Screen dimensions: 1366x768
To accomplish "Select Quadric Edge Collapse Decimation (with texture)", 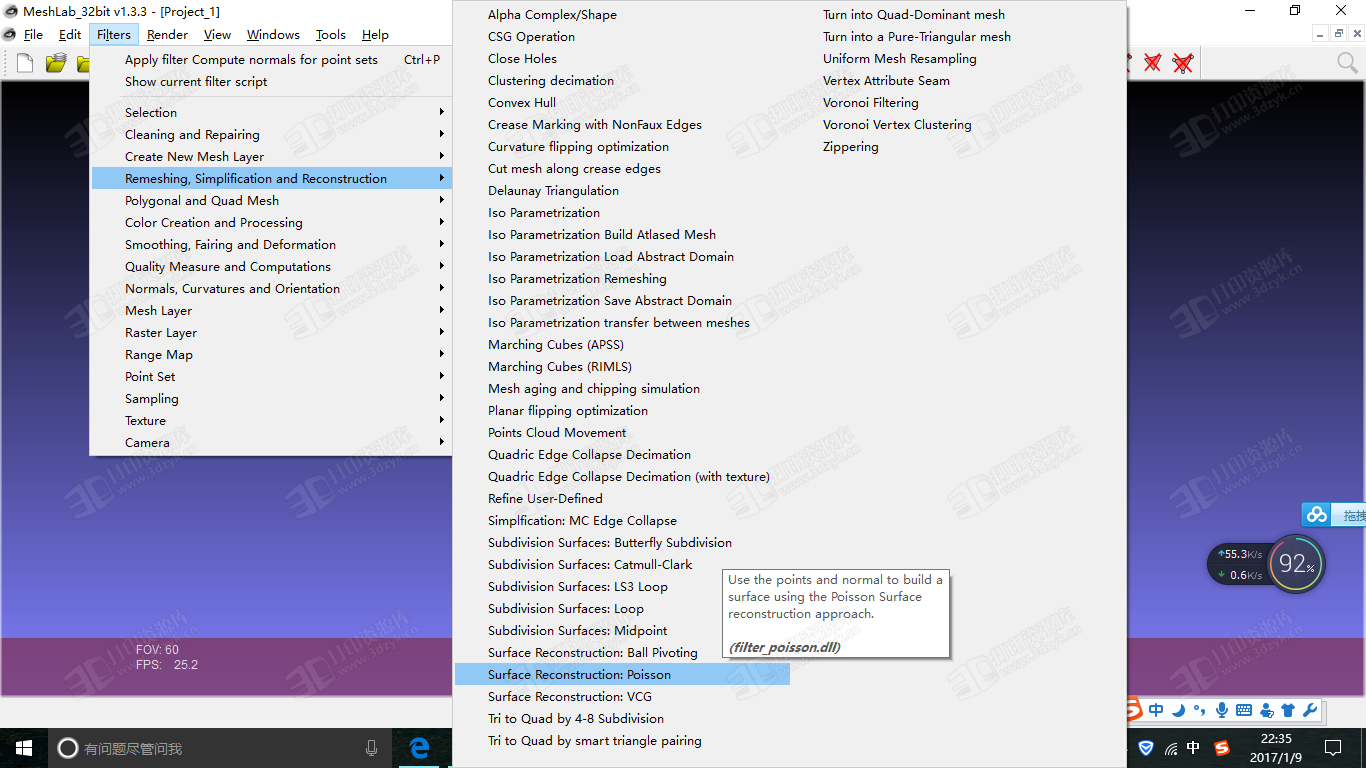I will 622,476.
